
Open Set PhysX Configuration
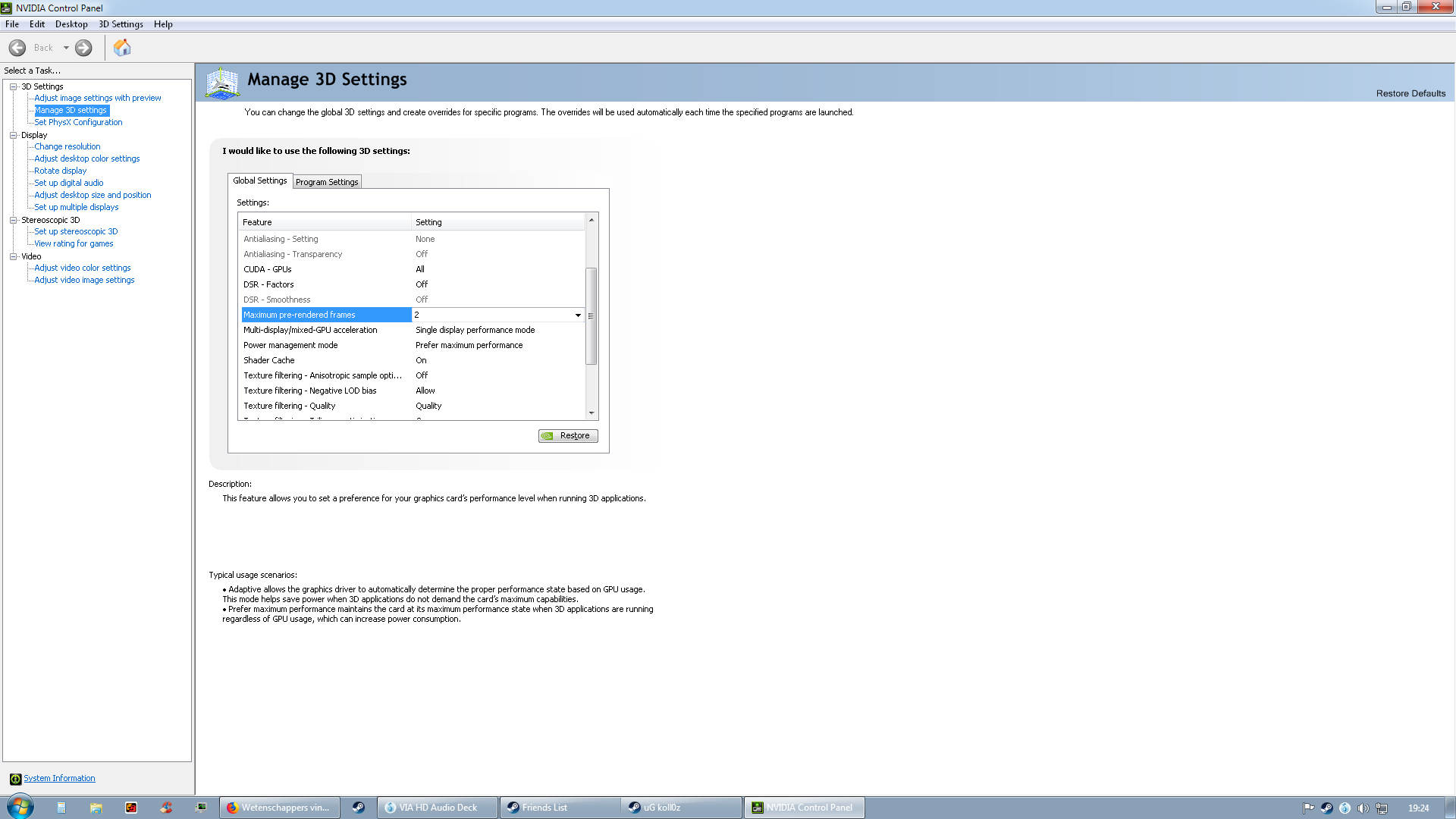point(78,122)
